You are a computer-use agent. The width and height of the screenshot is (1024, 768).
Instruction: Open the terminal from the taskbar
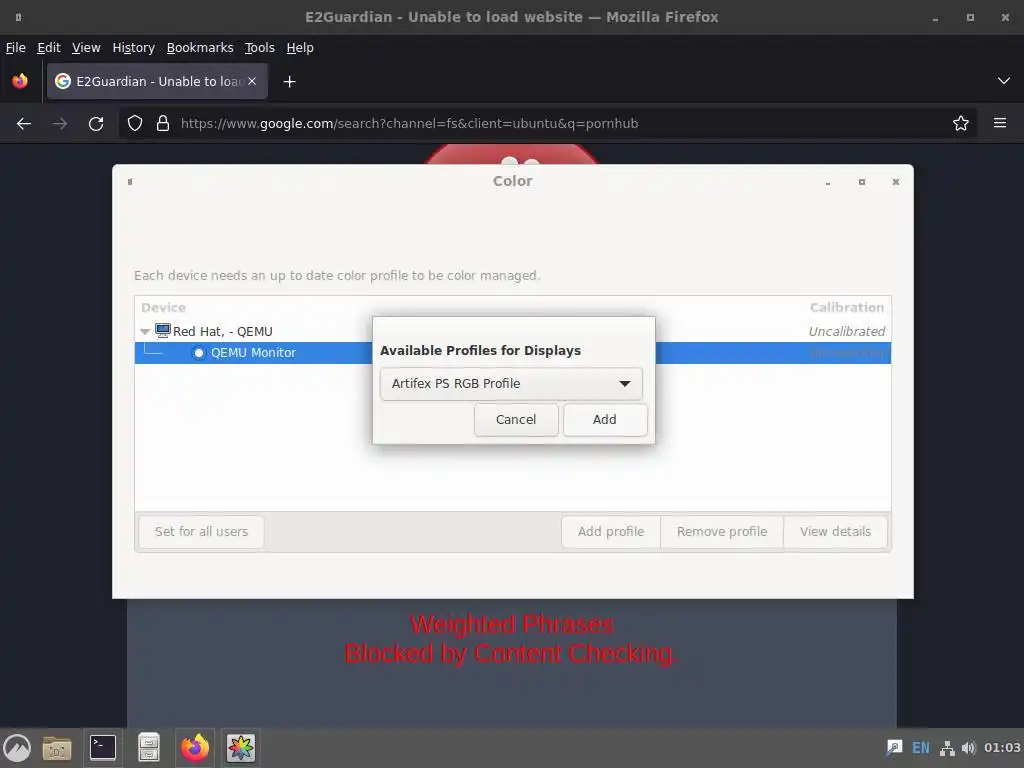pyautogui.click(x=103, y=748)
